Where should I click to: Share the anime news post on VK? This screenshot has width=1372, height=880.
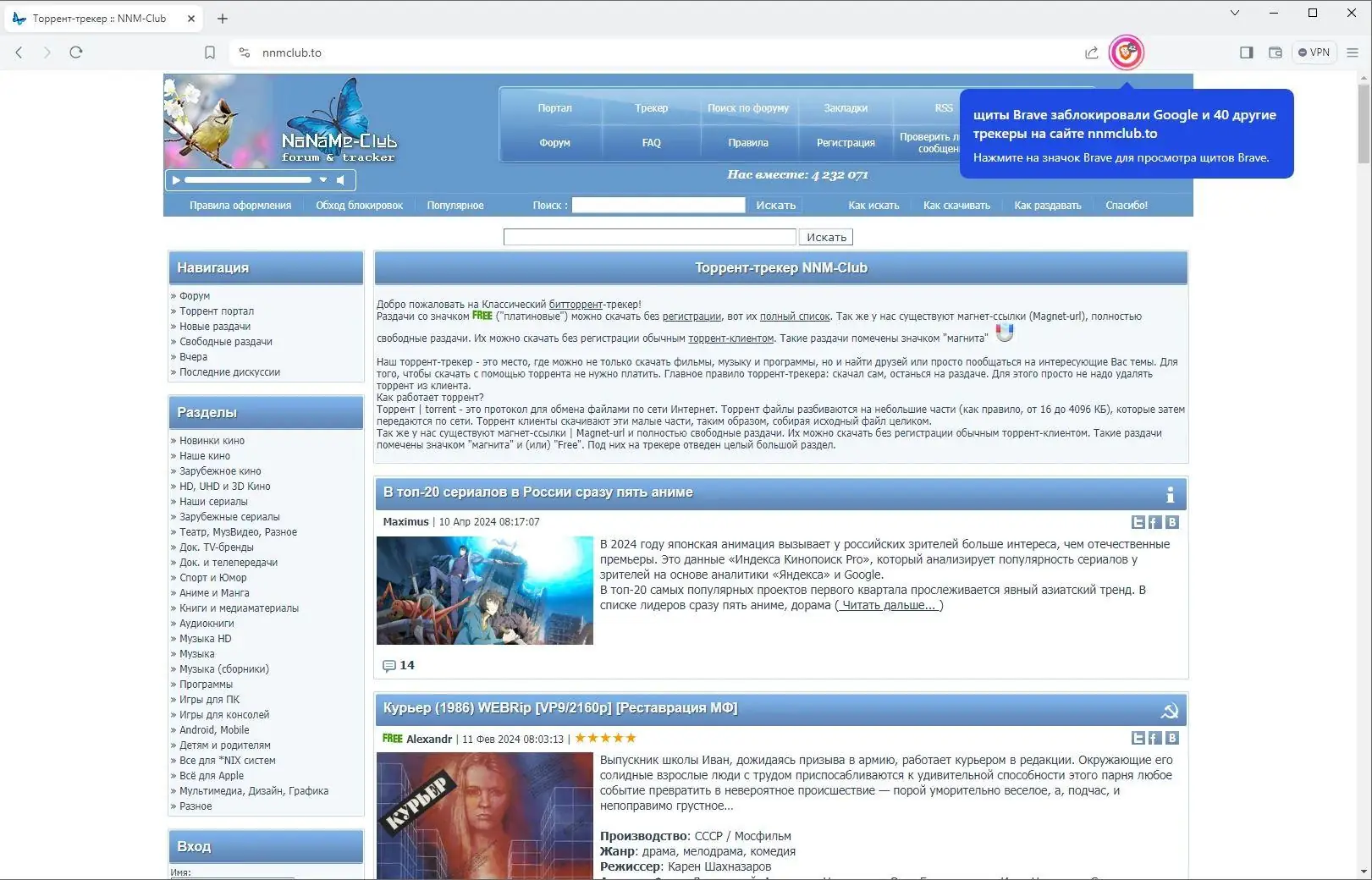pos(1172,522)
